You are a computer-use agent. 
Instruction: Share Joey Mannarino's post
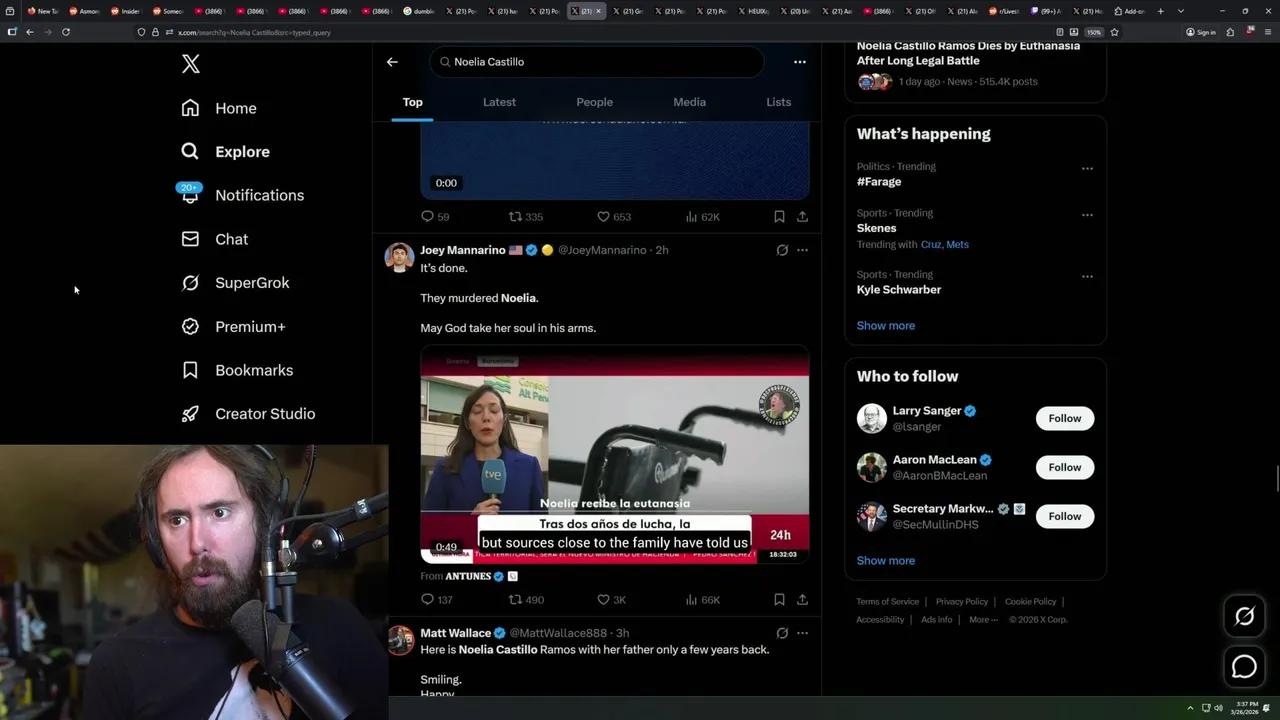point(802,600)
